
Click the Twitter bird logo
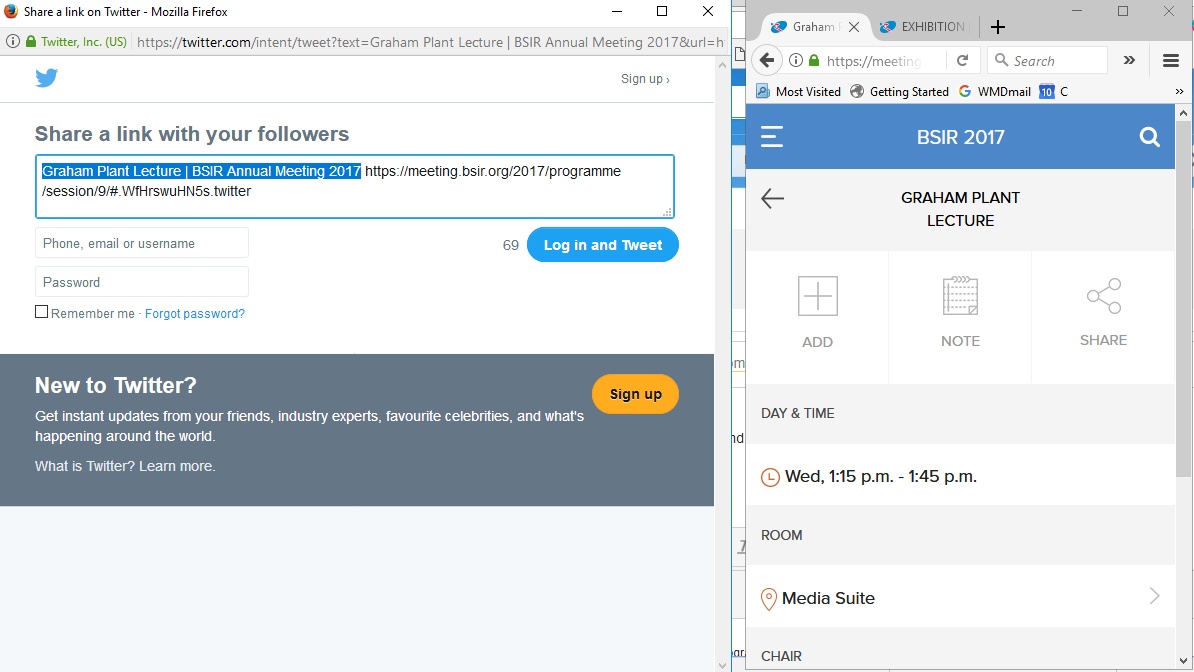click(x=46, y=78)
